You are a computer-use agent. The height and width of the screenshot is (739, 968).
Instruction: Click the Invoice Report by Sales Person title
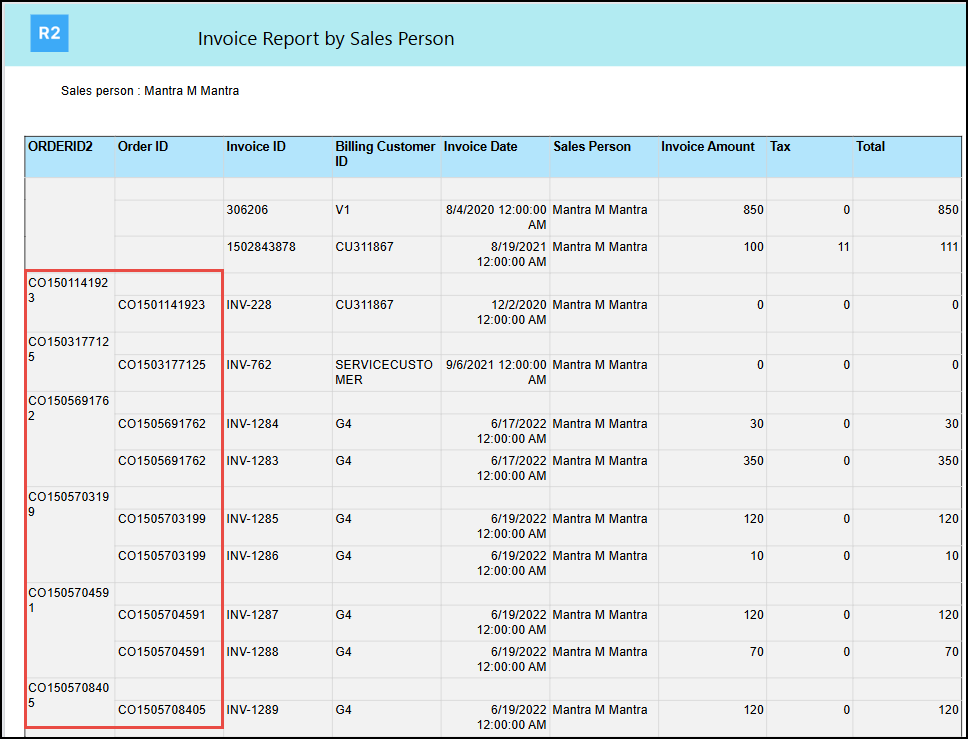(x=326, y=39)
